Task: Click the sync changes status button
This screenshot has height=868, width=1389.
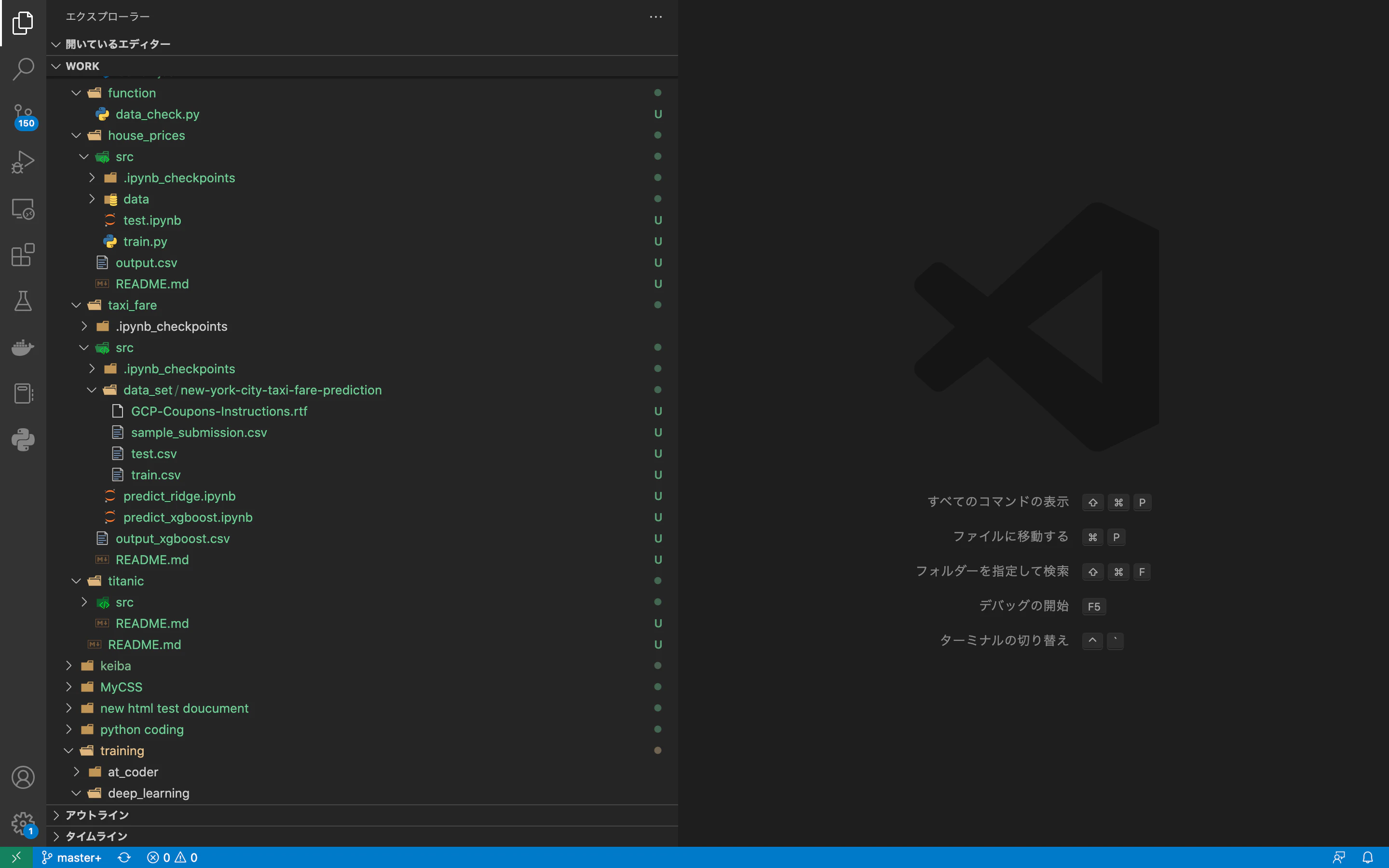Action: coord(124,858)
